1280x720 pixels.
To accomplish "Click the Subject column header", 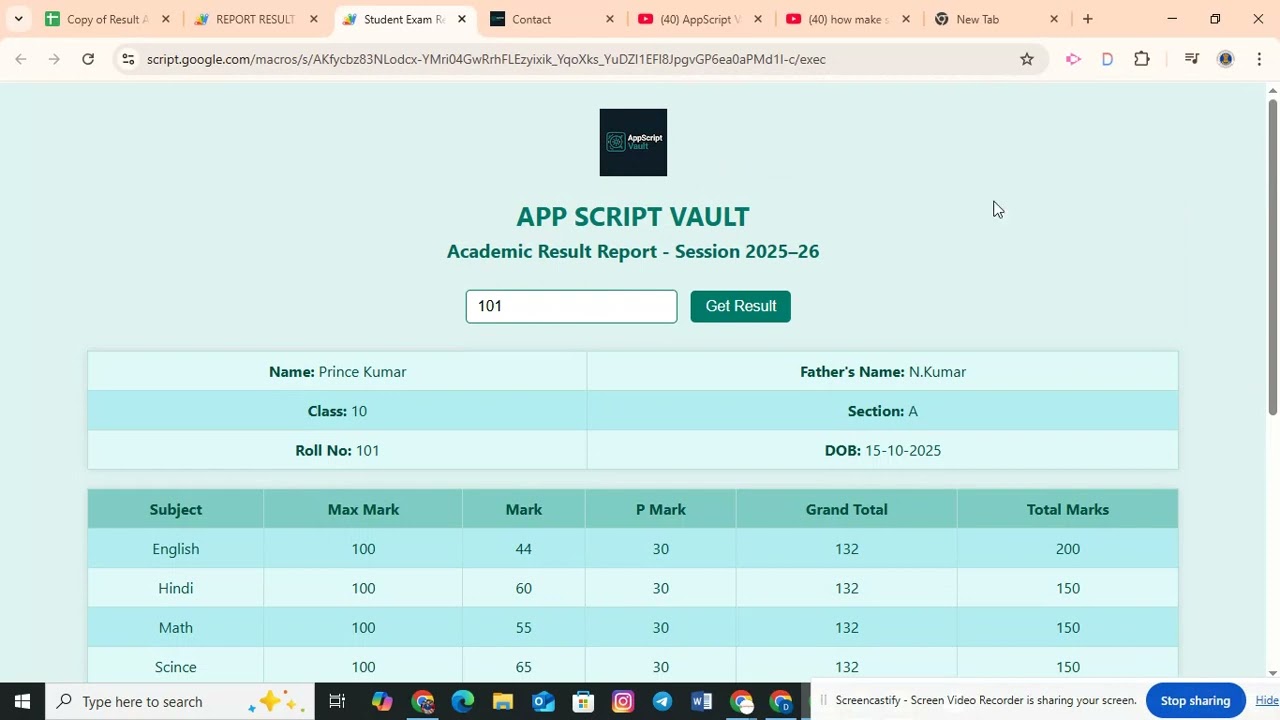I will [x=176, y=509].
